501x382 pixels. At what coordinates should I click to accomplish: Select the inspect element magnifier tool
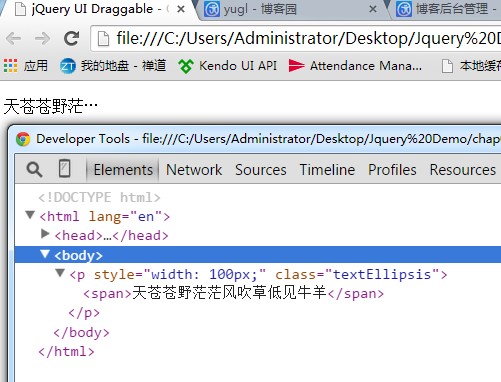pos(34,169)
